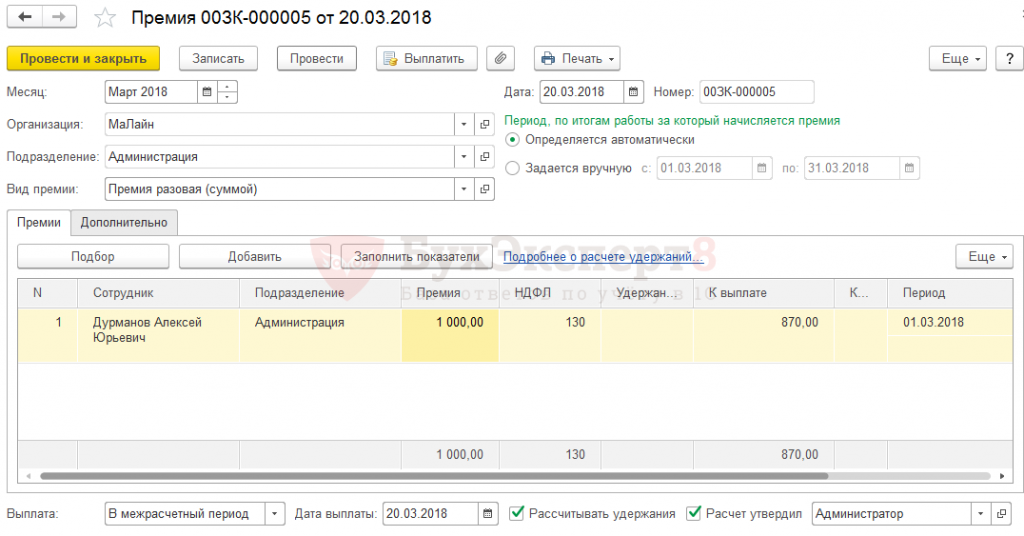Expand the Администратор approver dropdown

[980, 514]
